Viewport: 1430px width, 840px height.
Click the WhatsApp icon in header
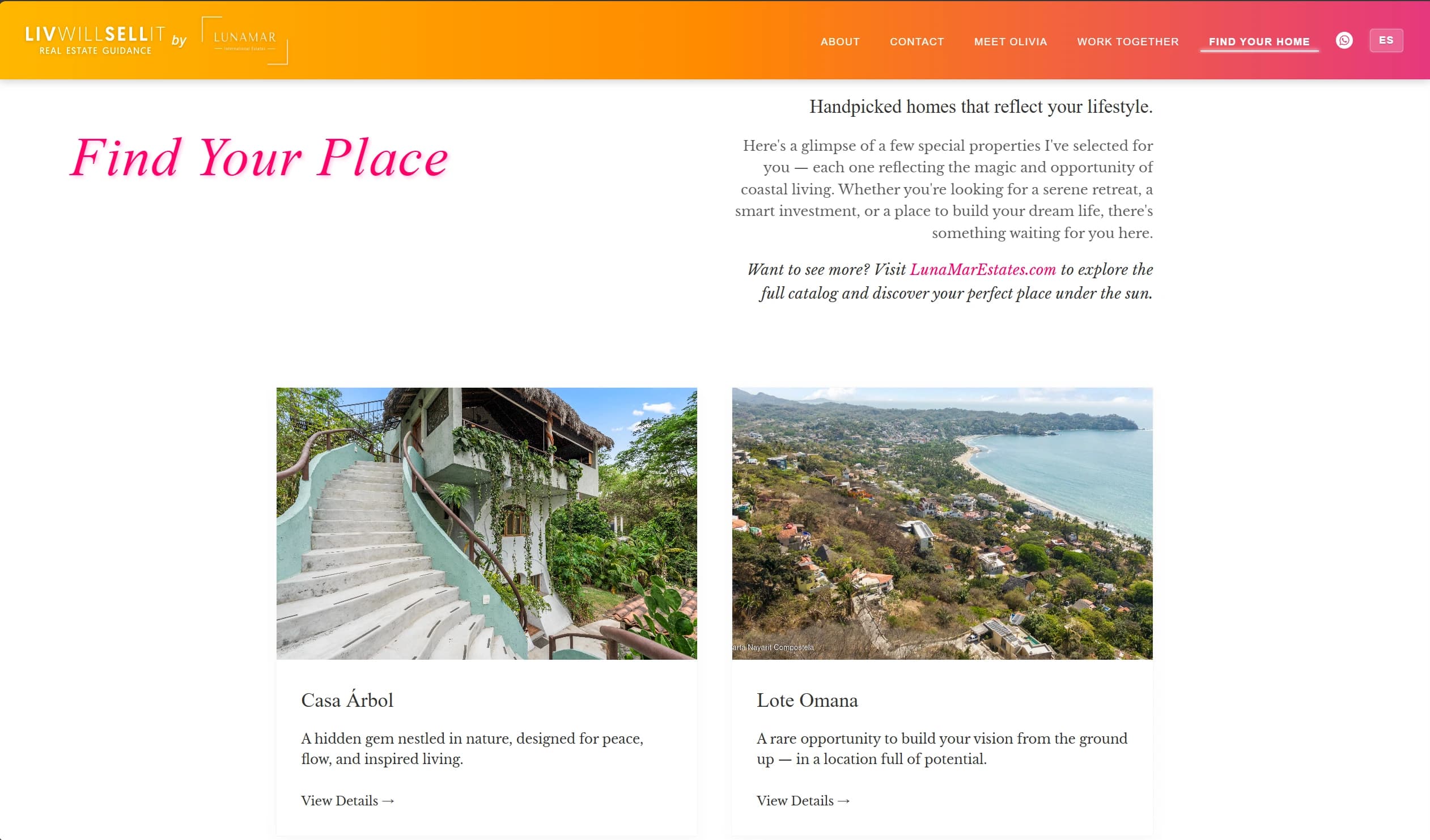[x=1344, y=40]
